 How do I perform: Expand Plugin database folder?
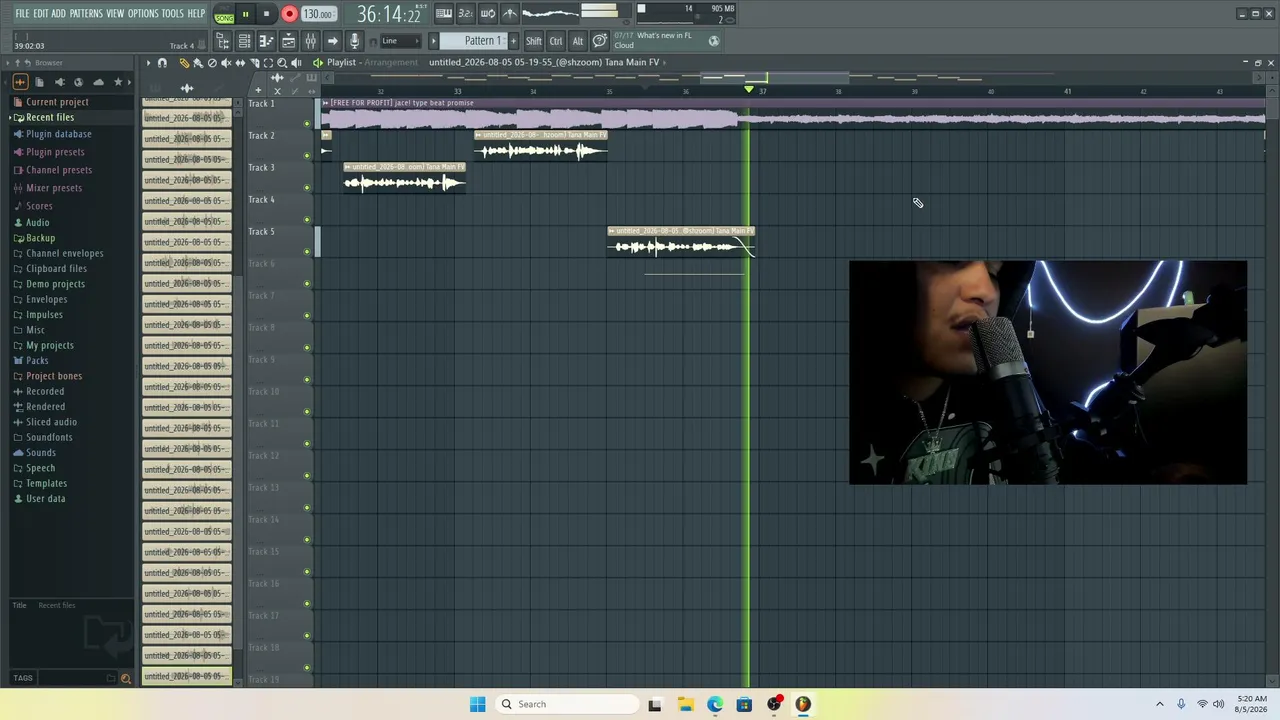point(58,134)
